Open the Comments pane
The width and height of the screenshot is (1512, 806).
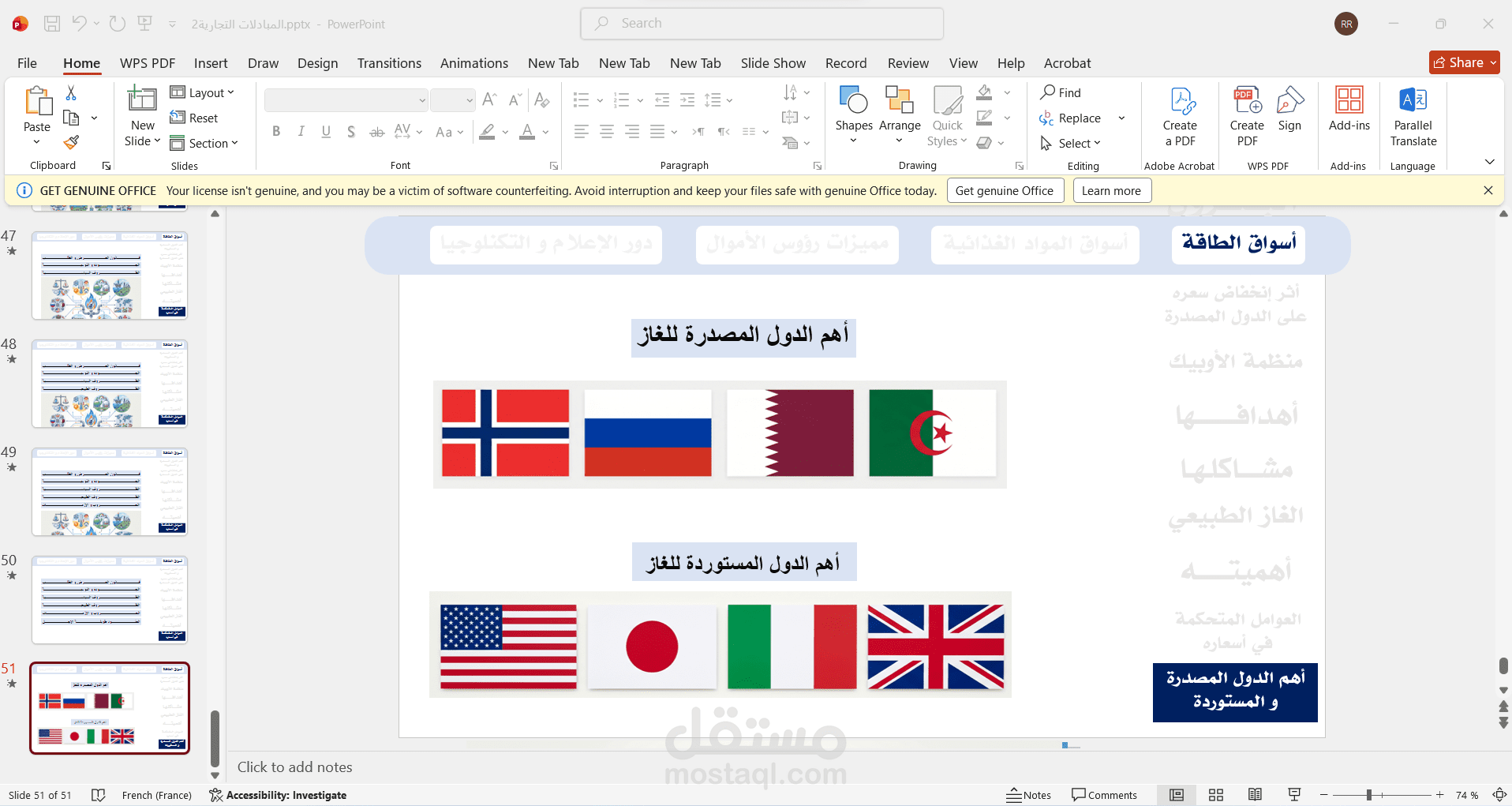1104,795
